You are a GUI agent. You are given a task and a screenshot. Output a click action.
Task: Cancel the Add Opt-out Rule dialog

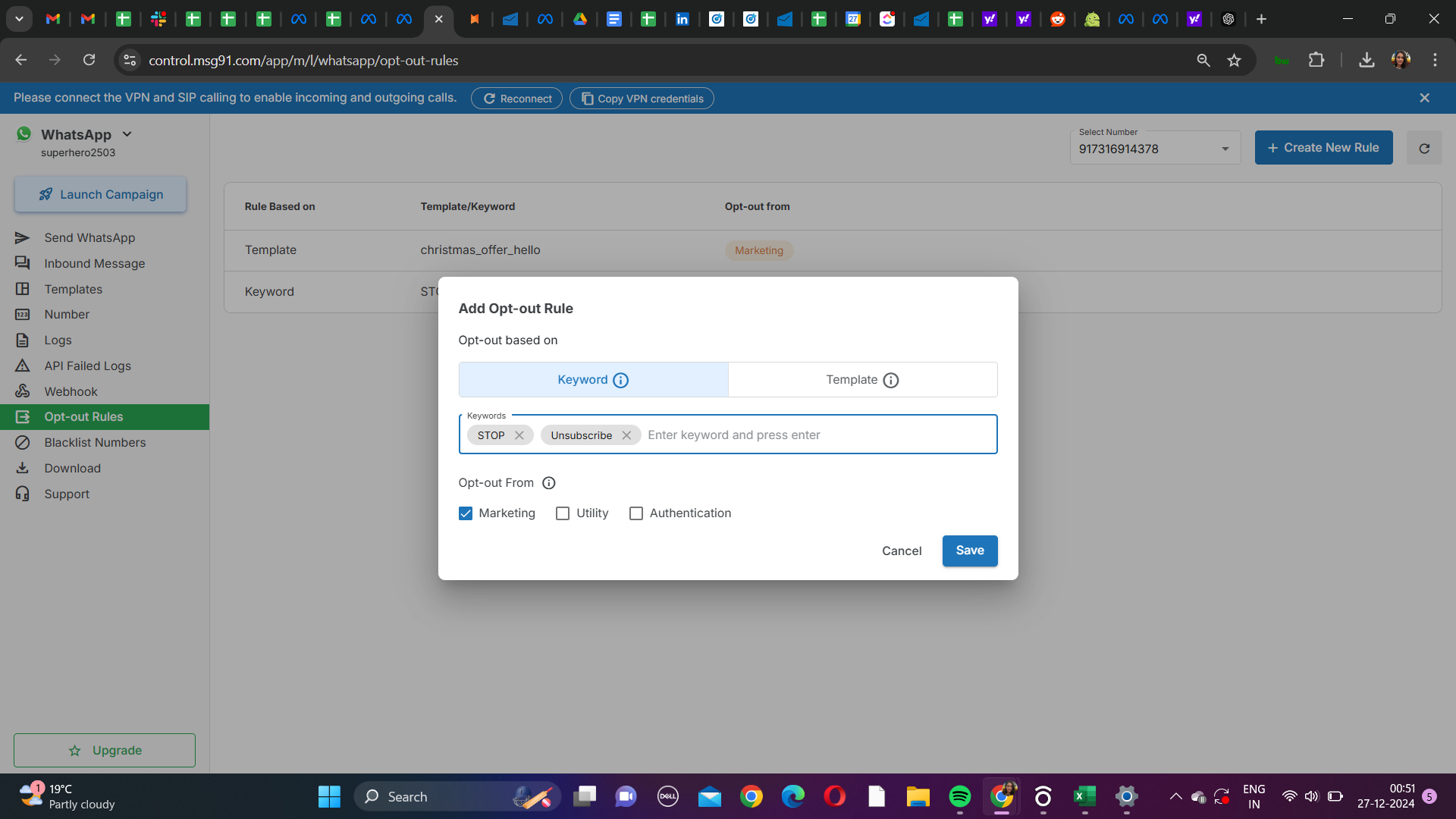coord(901,551)
